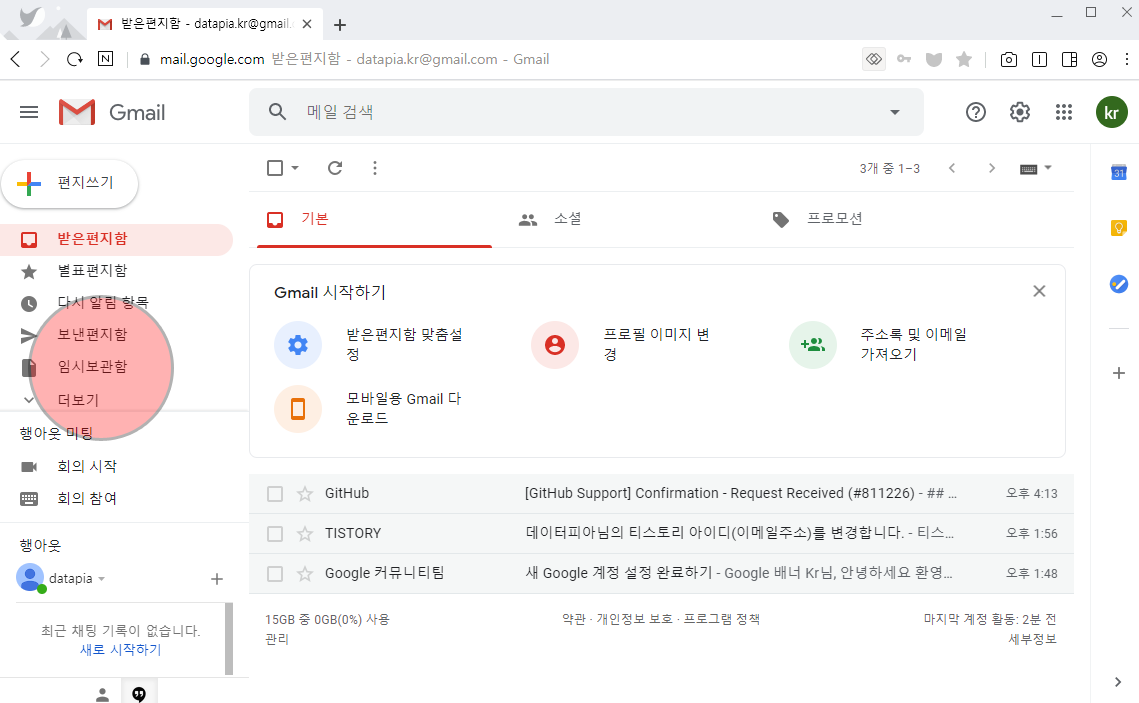Click 회의 시작

click(86, 466)
